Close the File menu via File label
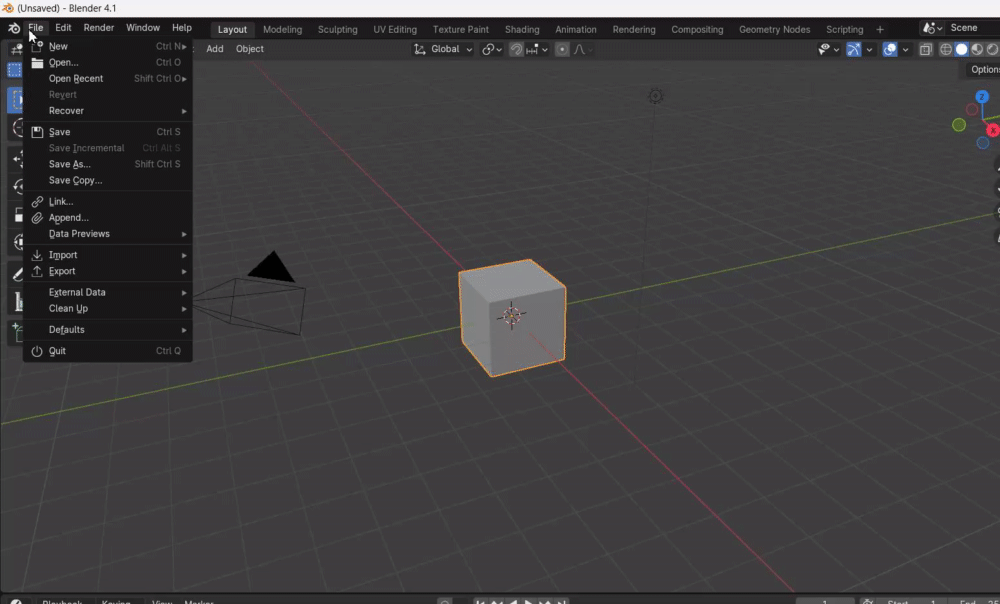 [36, 28]
